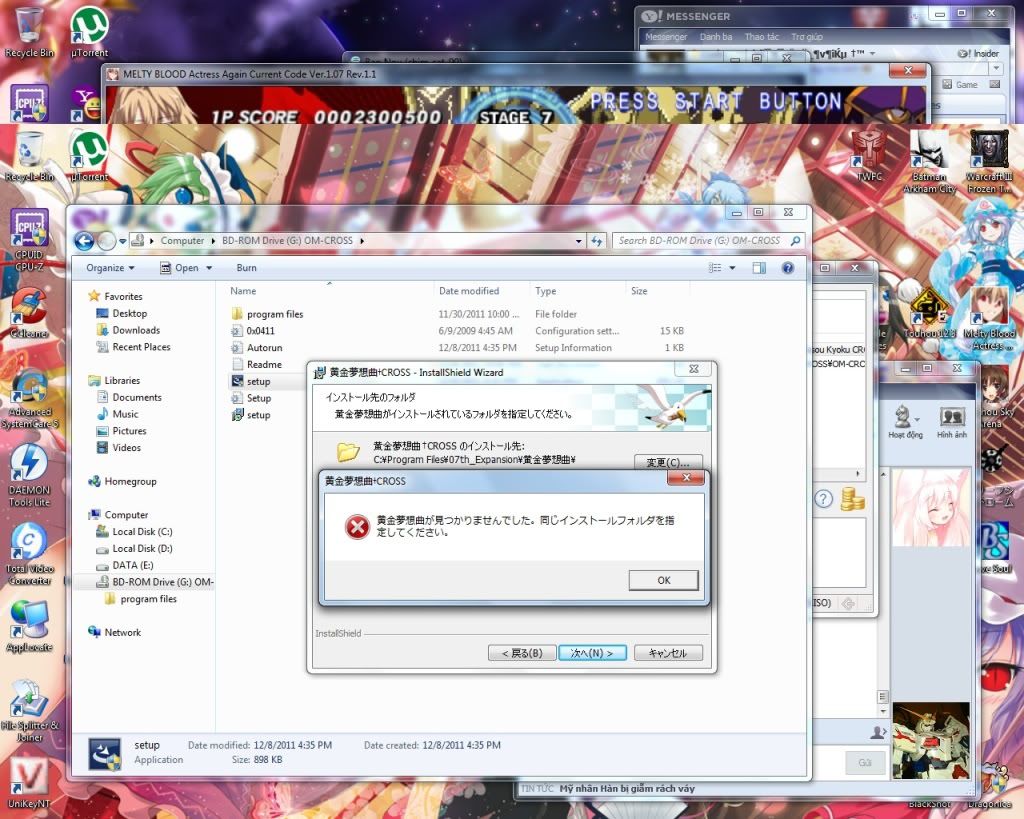Launch the Touhou 12.3 desktop icon

click(x=929, y=312)
